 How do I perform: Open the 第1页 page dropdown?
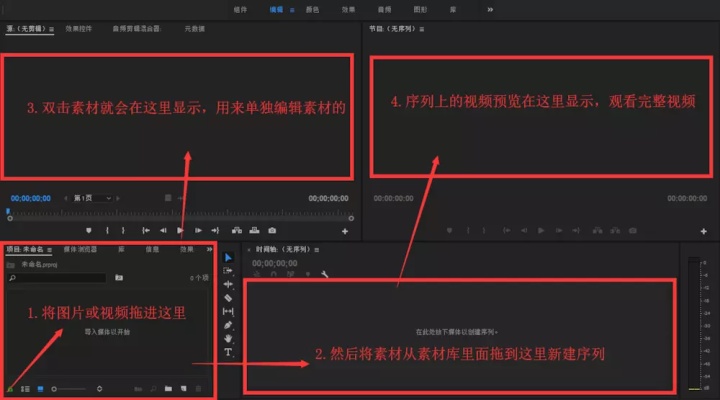[93, 198]
